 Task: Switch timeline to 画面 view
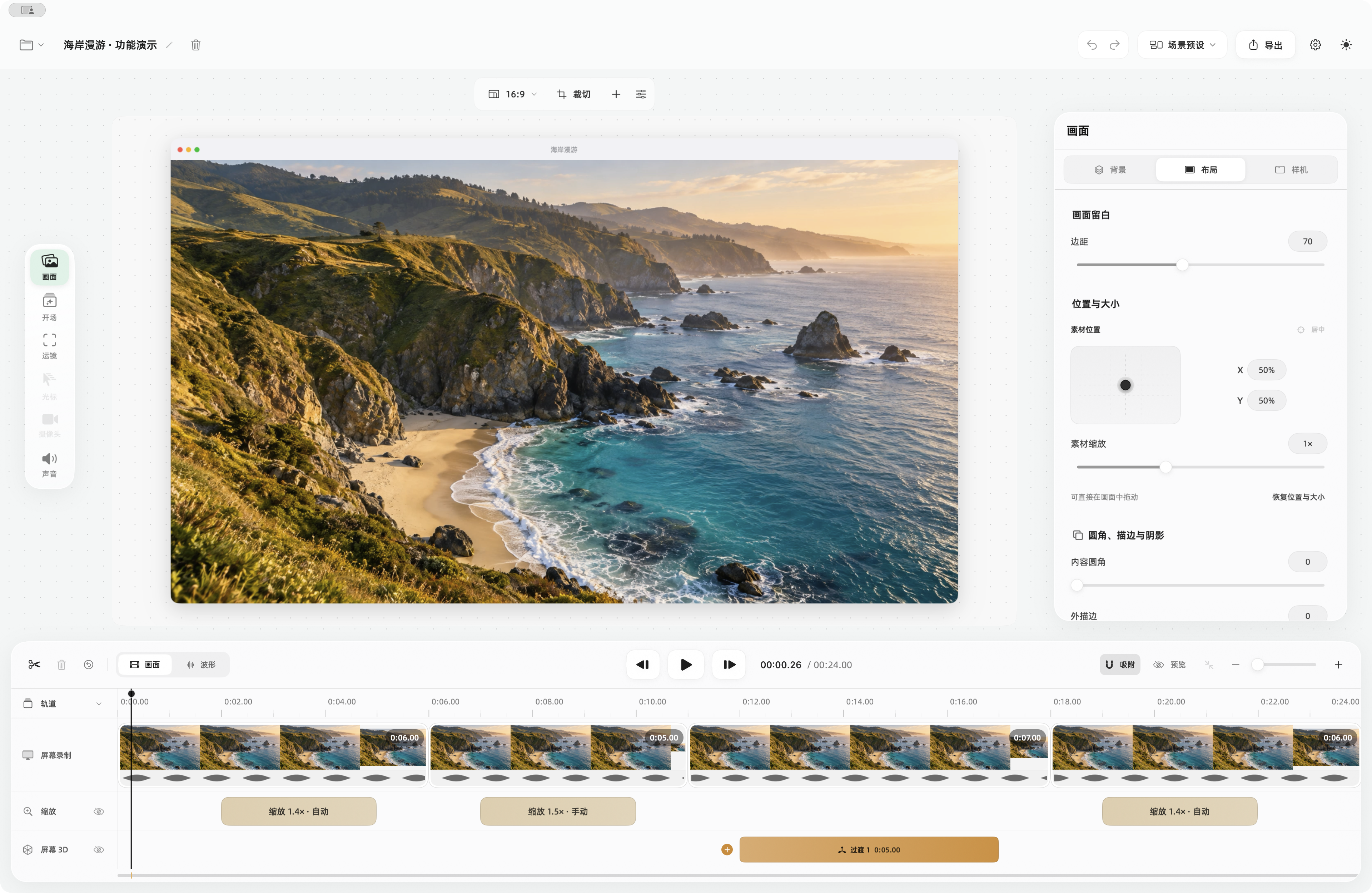coord(145,665)
